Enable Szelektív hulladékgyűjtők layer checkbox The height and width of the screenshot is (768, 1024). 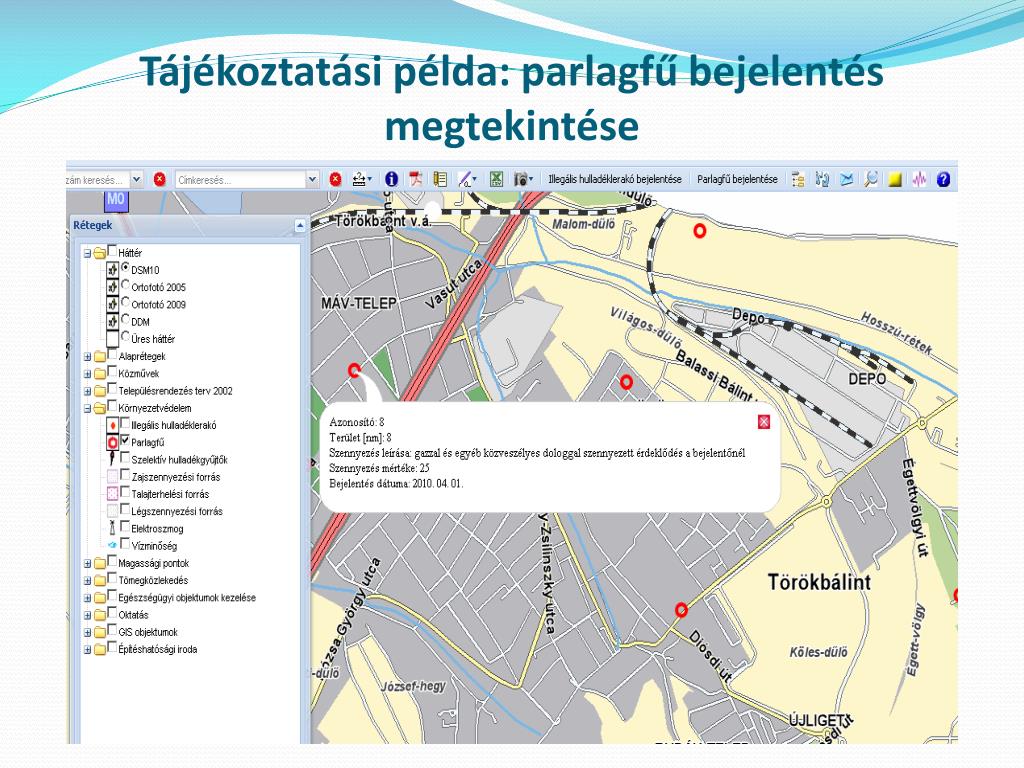point(125,457)
